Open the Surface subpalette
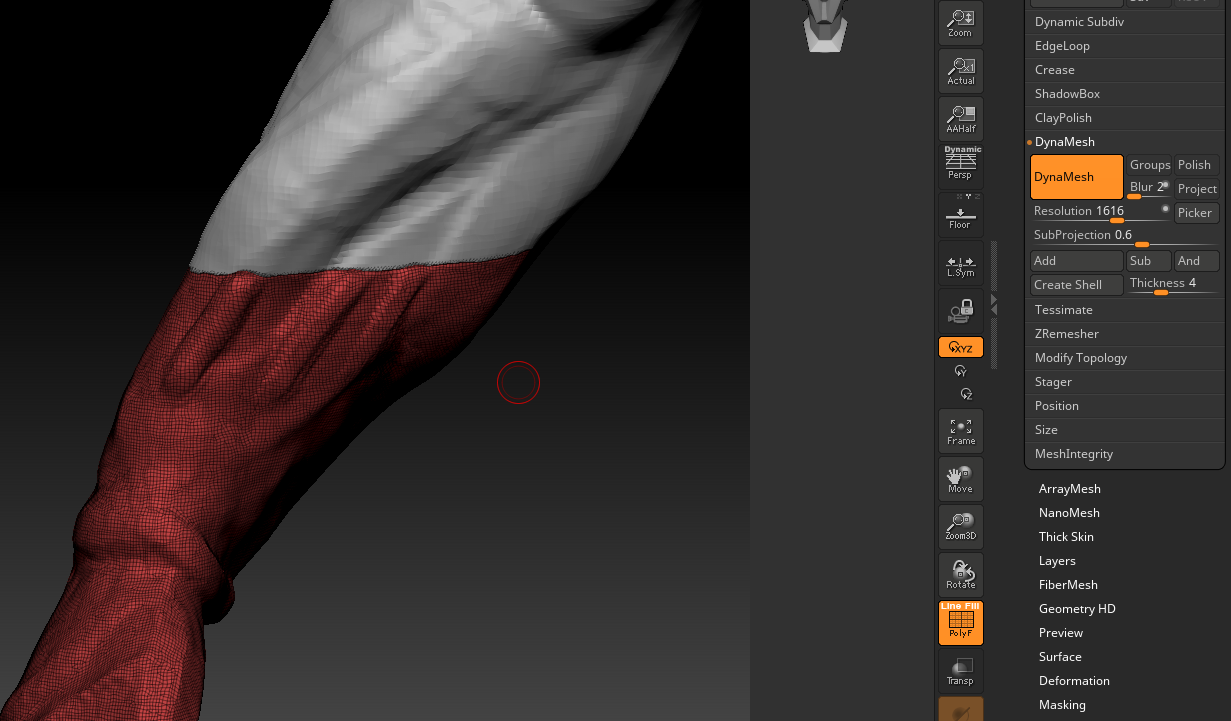 click(1060, 657)
